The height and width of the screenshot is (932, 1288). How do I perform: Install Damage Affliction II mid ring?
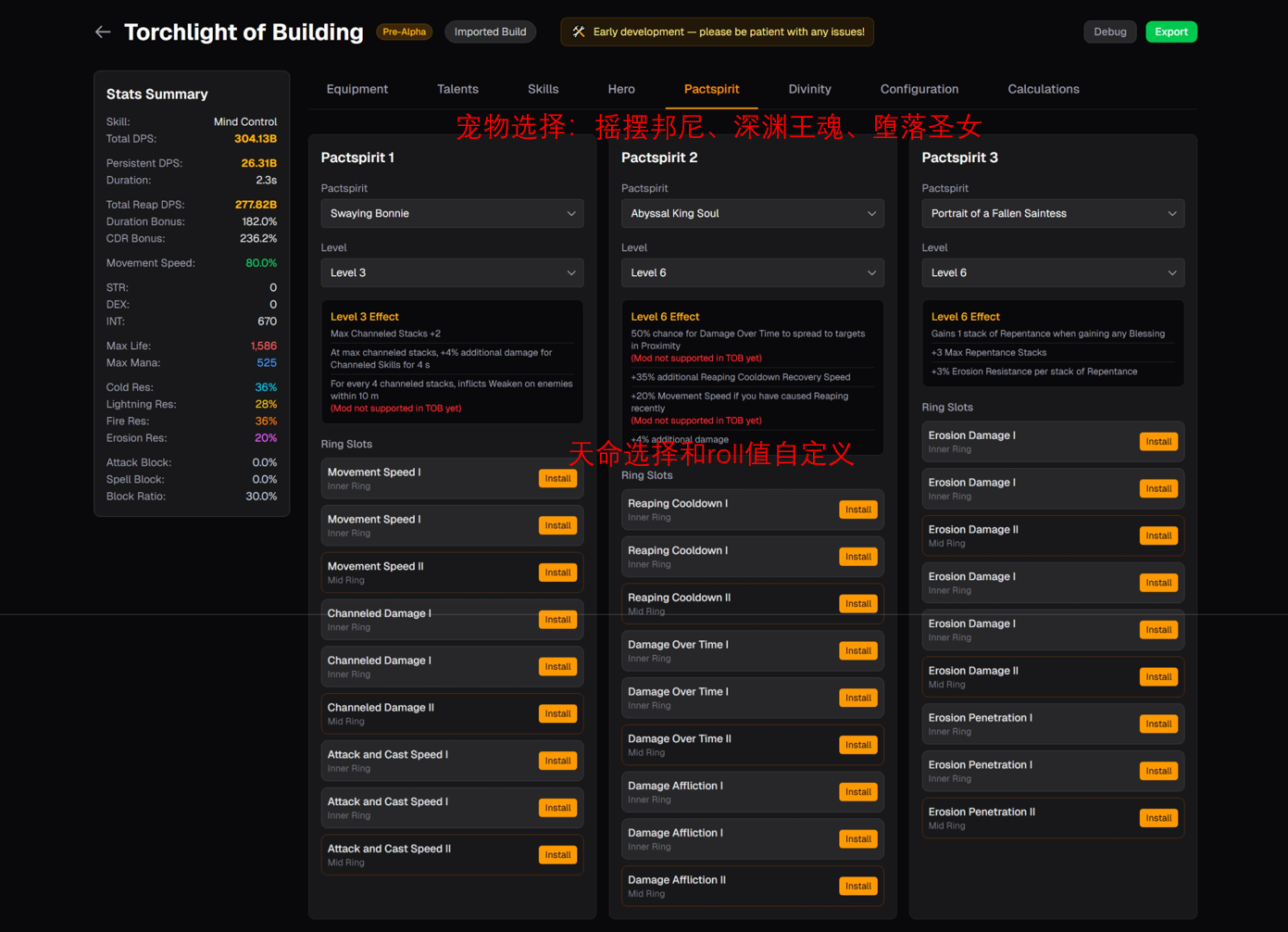pos(857,886)
